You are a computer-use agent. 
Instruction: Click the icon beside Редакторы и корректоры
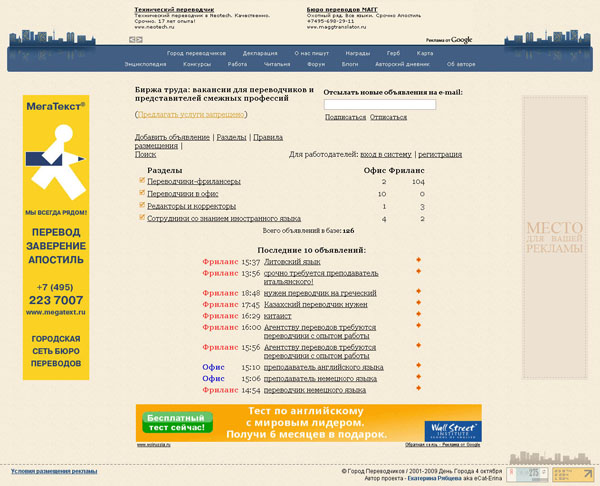142,205
